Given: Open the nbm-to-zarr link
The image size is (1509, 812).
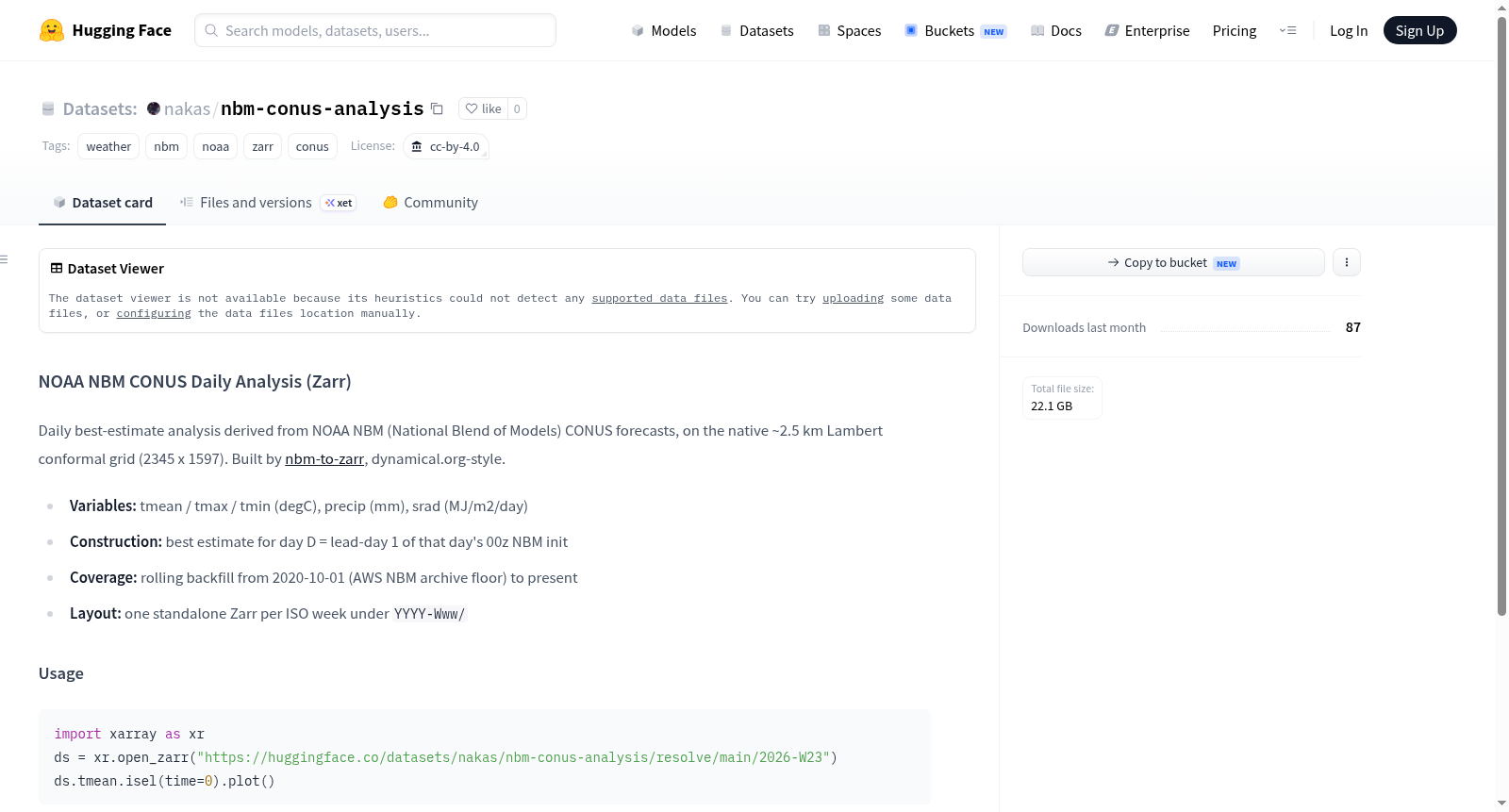Looking at the screenshot, I should tap(324, 459).
